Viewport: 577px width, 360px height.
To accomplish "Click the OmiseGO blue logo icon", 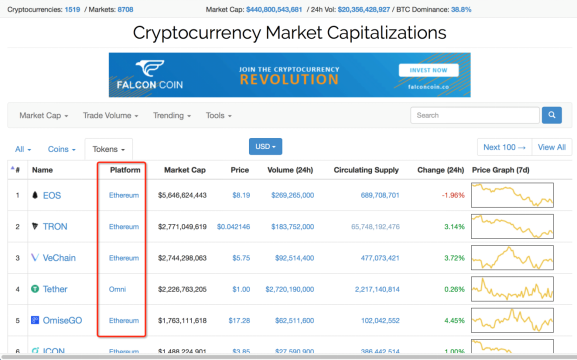I will pos(35,320).
